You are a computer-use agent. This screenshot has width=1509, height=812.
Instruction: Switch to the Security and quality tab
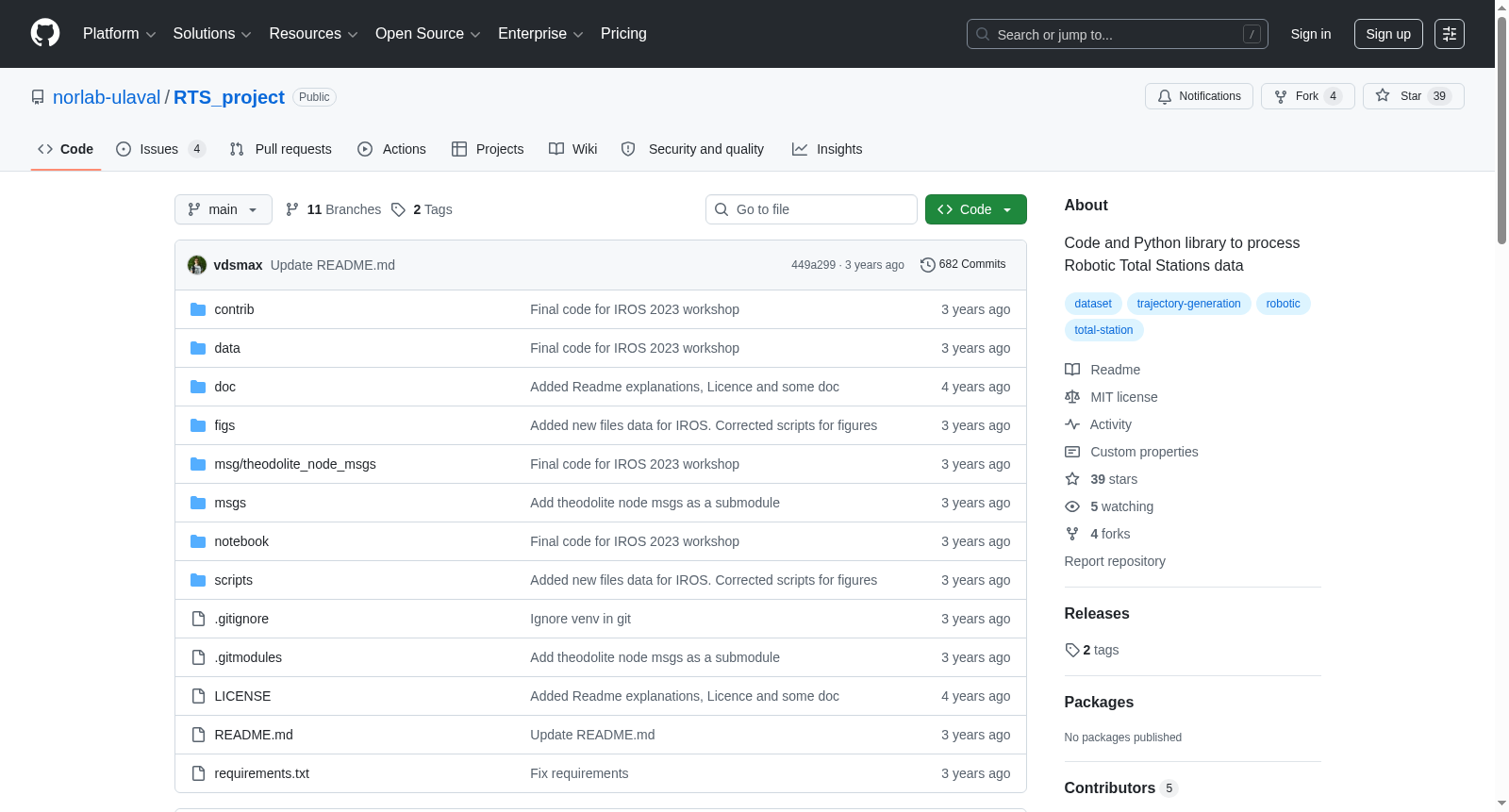(693, 149)
